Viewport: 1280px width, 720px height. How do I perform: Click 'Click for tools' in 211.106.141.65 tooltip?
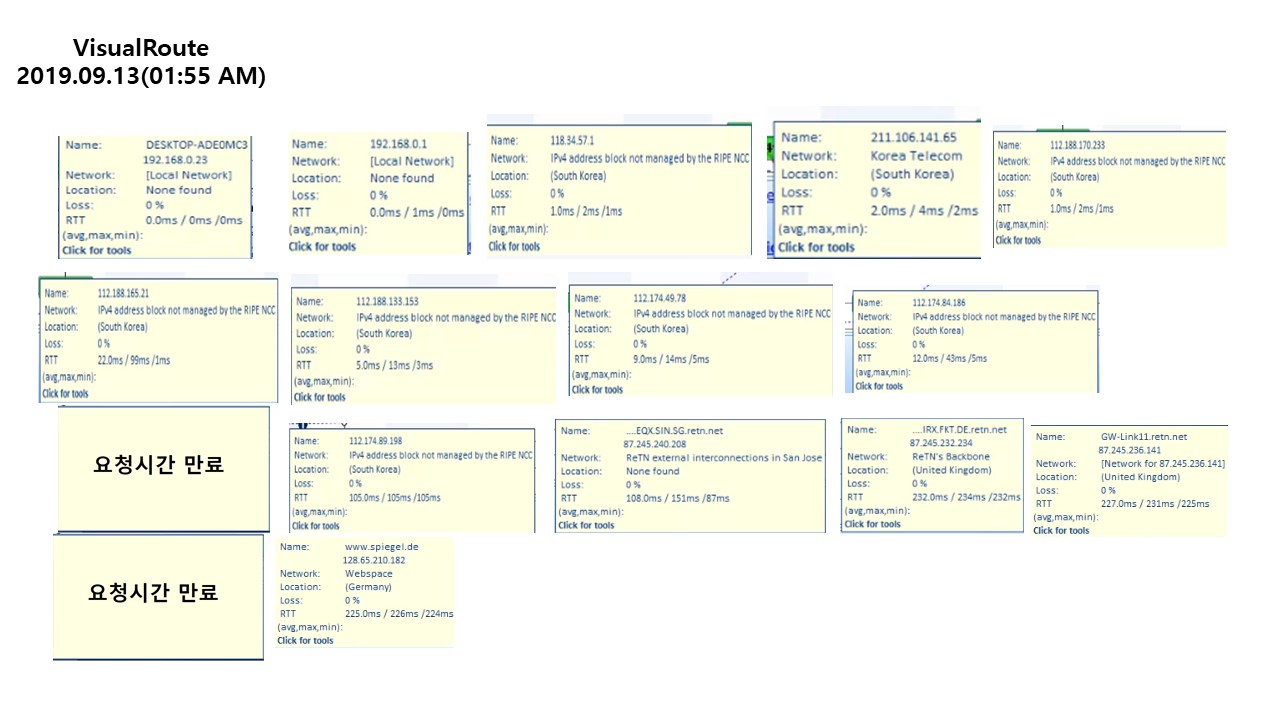(817, 247)
